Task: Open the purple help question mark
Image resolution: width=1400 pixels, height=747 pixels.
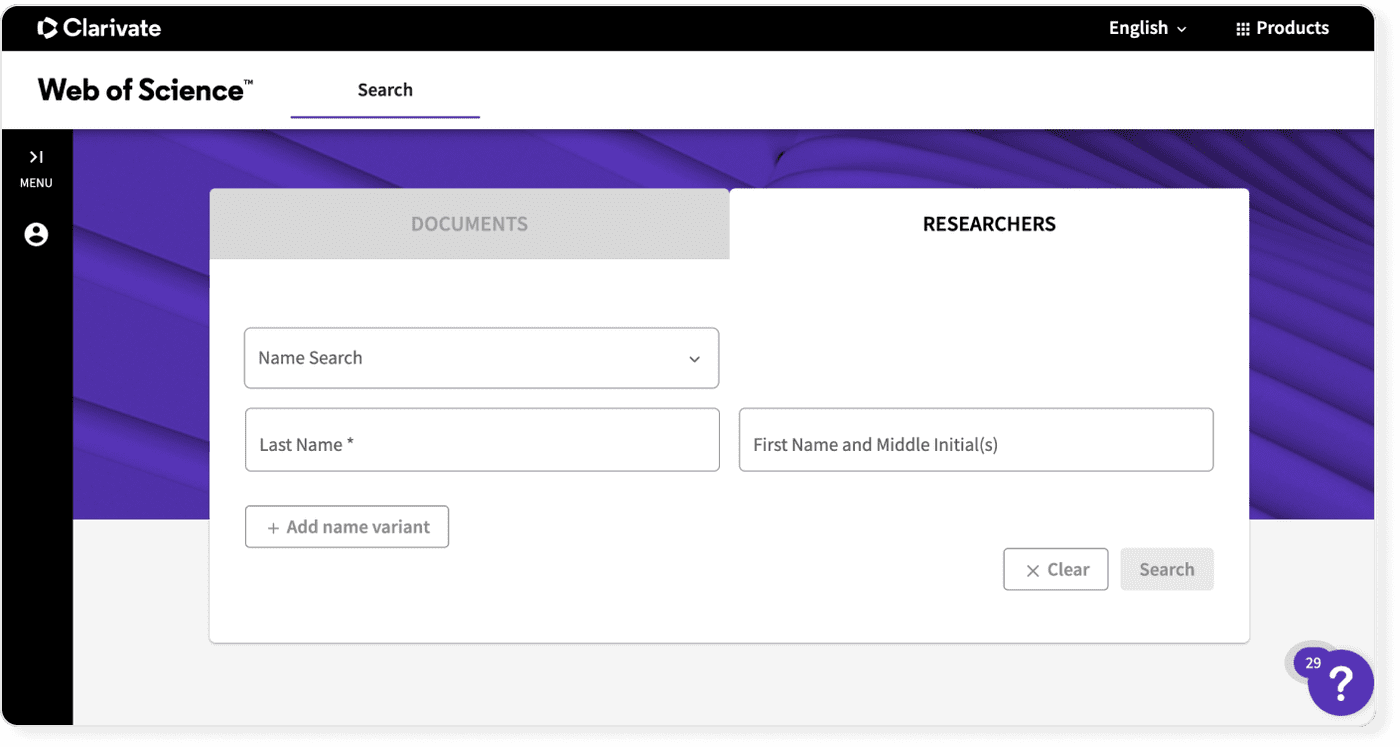Action: 1339,683
